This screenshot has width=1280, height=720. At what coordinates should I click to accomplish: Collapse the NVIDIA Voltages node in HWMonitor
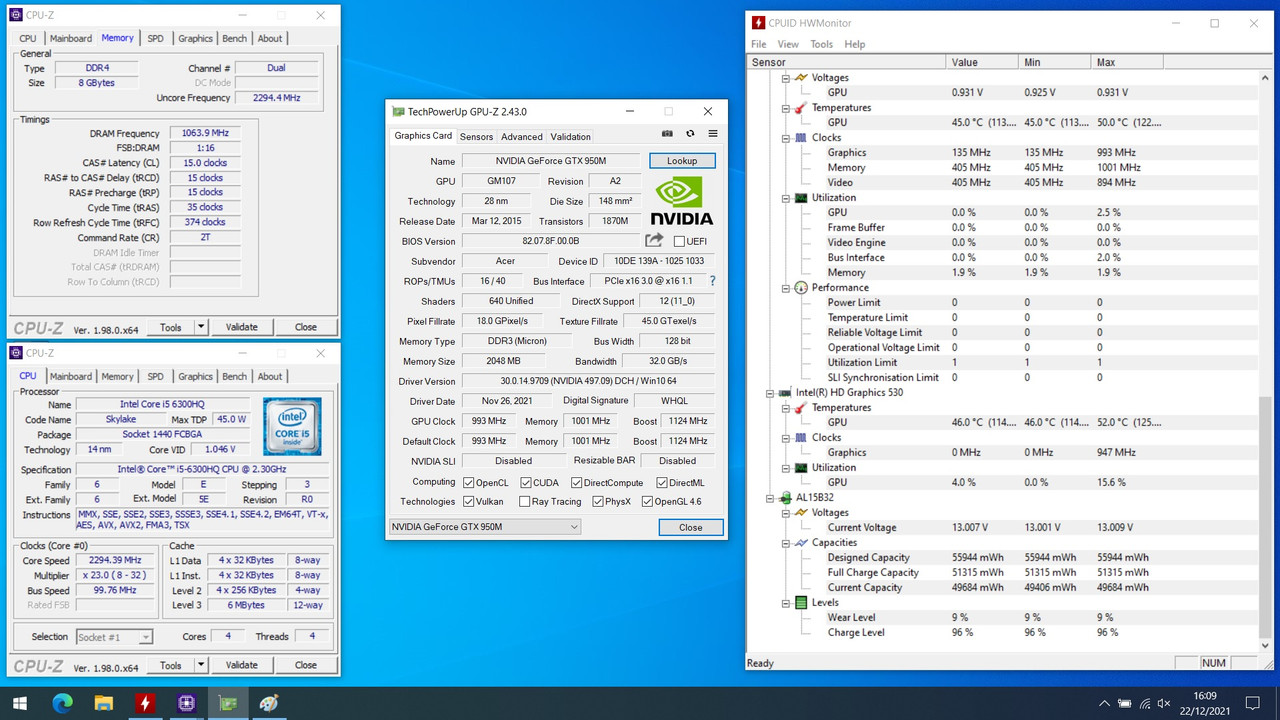coord(785,77)
